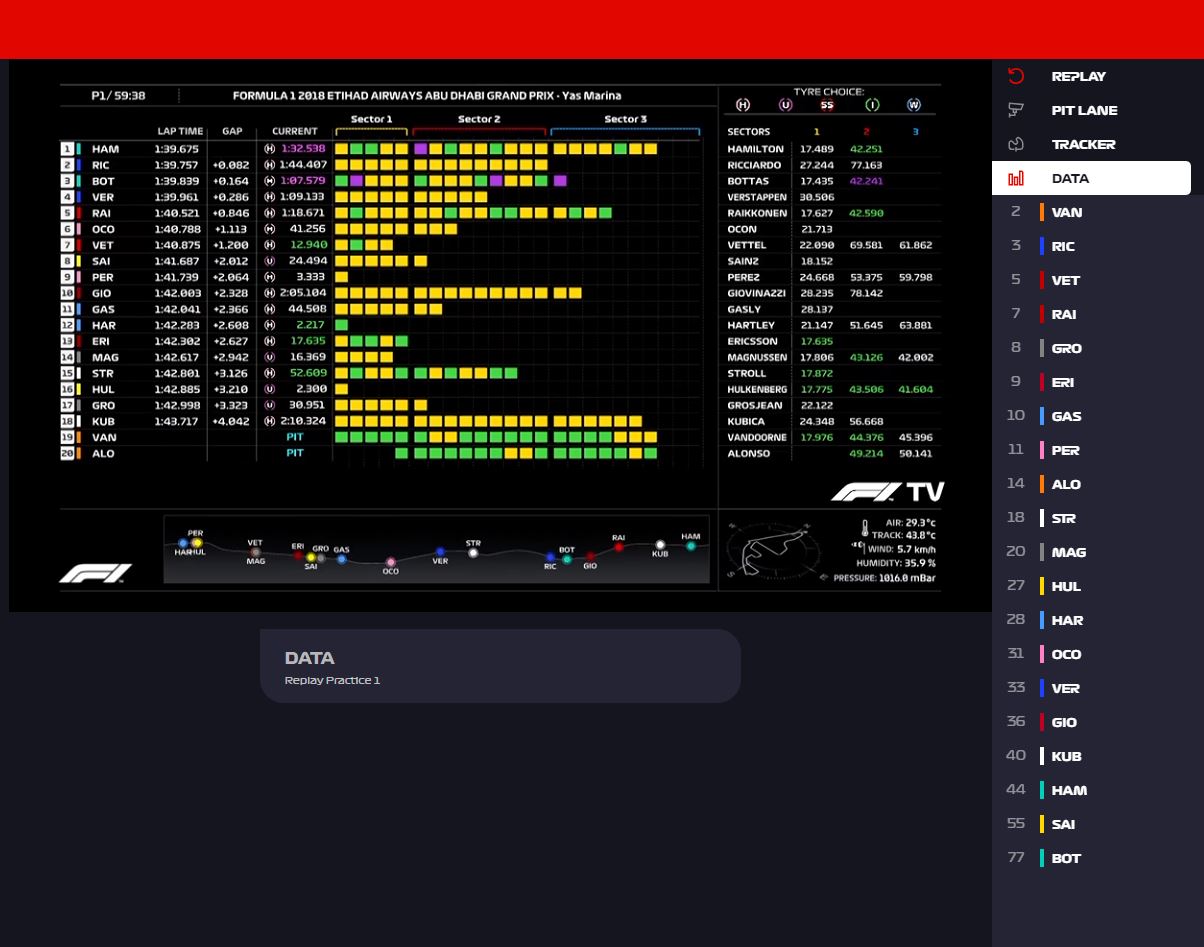Click the wet tyre W icon
Screen dimensions: 1204x947
coord(913,105)
